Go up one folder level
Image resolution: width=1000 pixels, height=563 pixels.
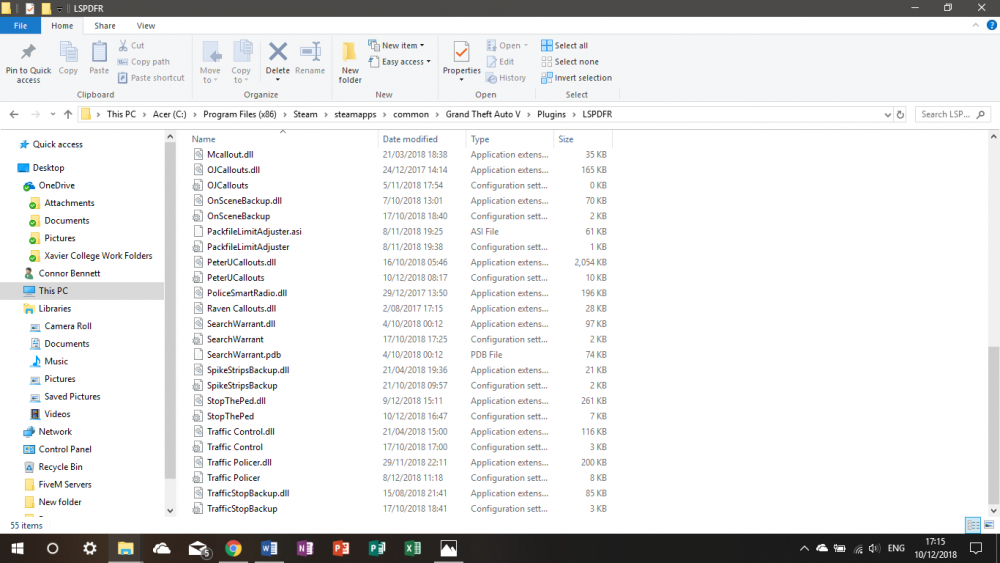tap(68, 114)
